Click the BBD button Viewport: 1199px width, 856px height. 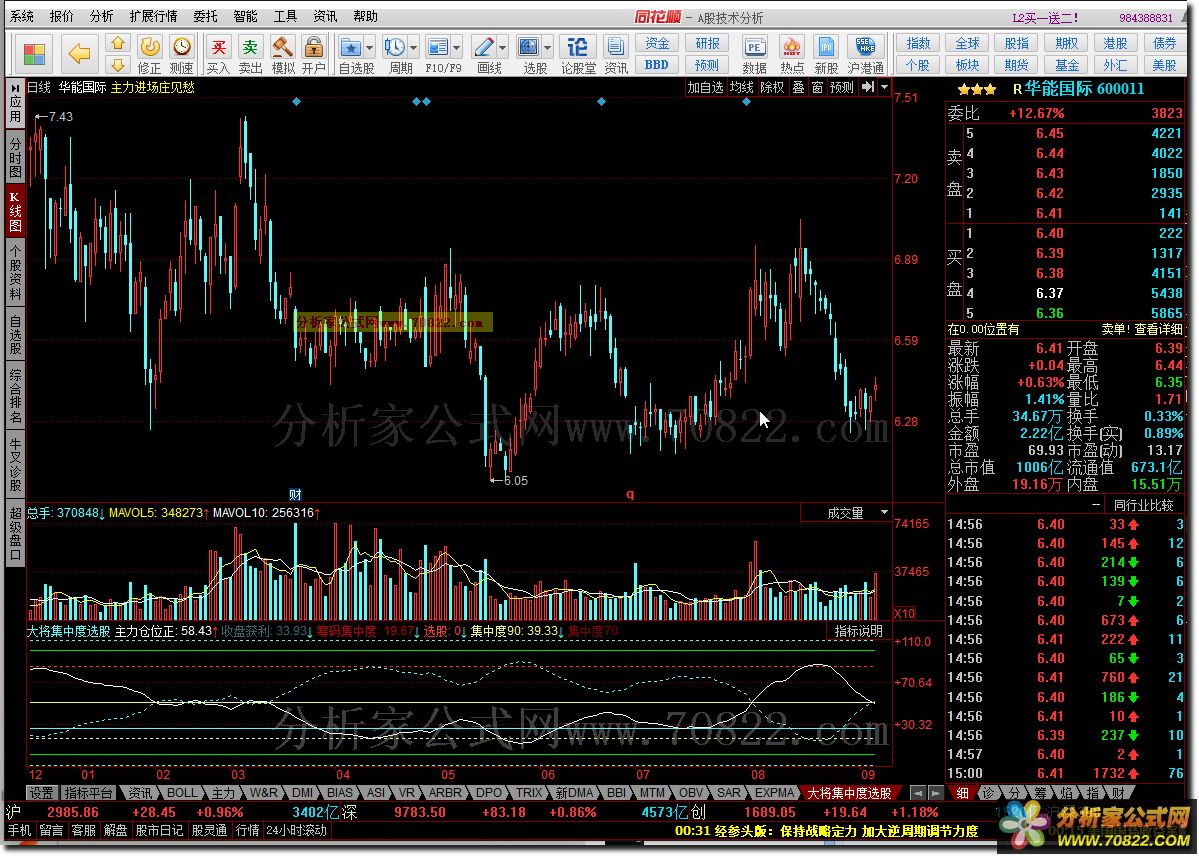click(657, 65)
